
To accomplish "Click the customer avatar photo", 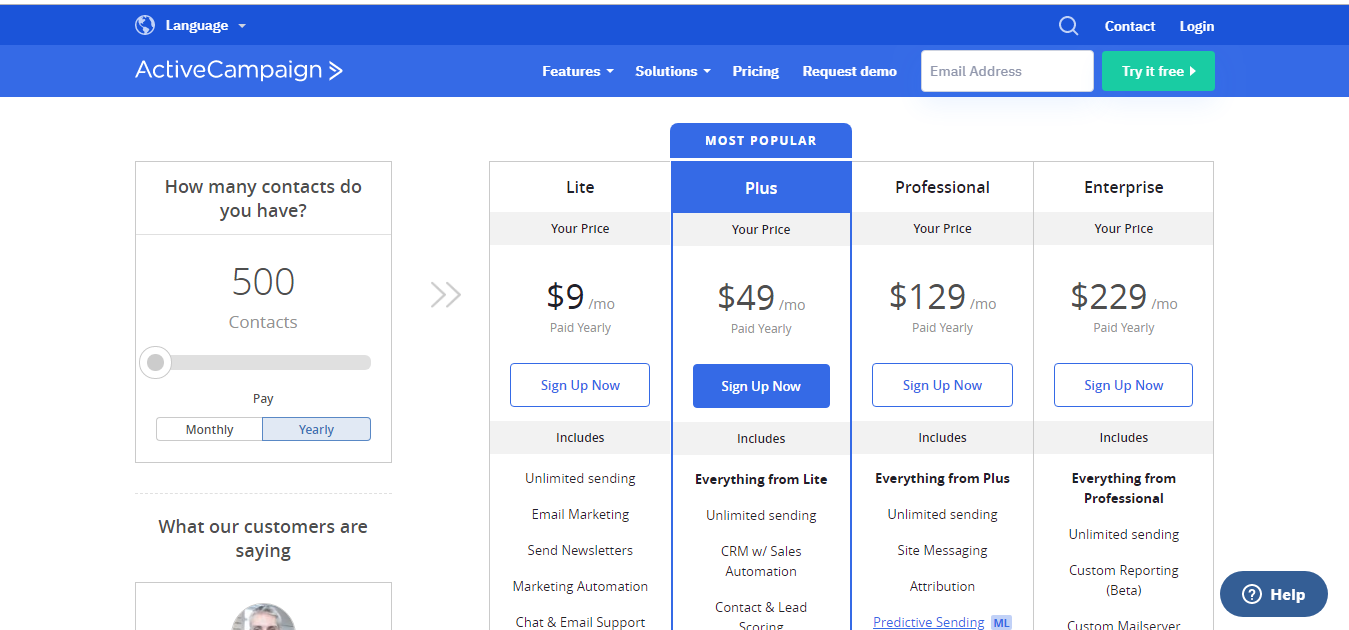I will (263, 617).
